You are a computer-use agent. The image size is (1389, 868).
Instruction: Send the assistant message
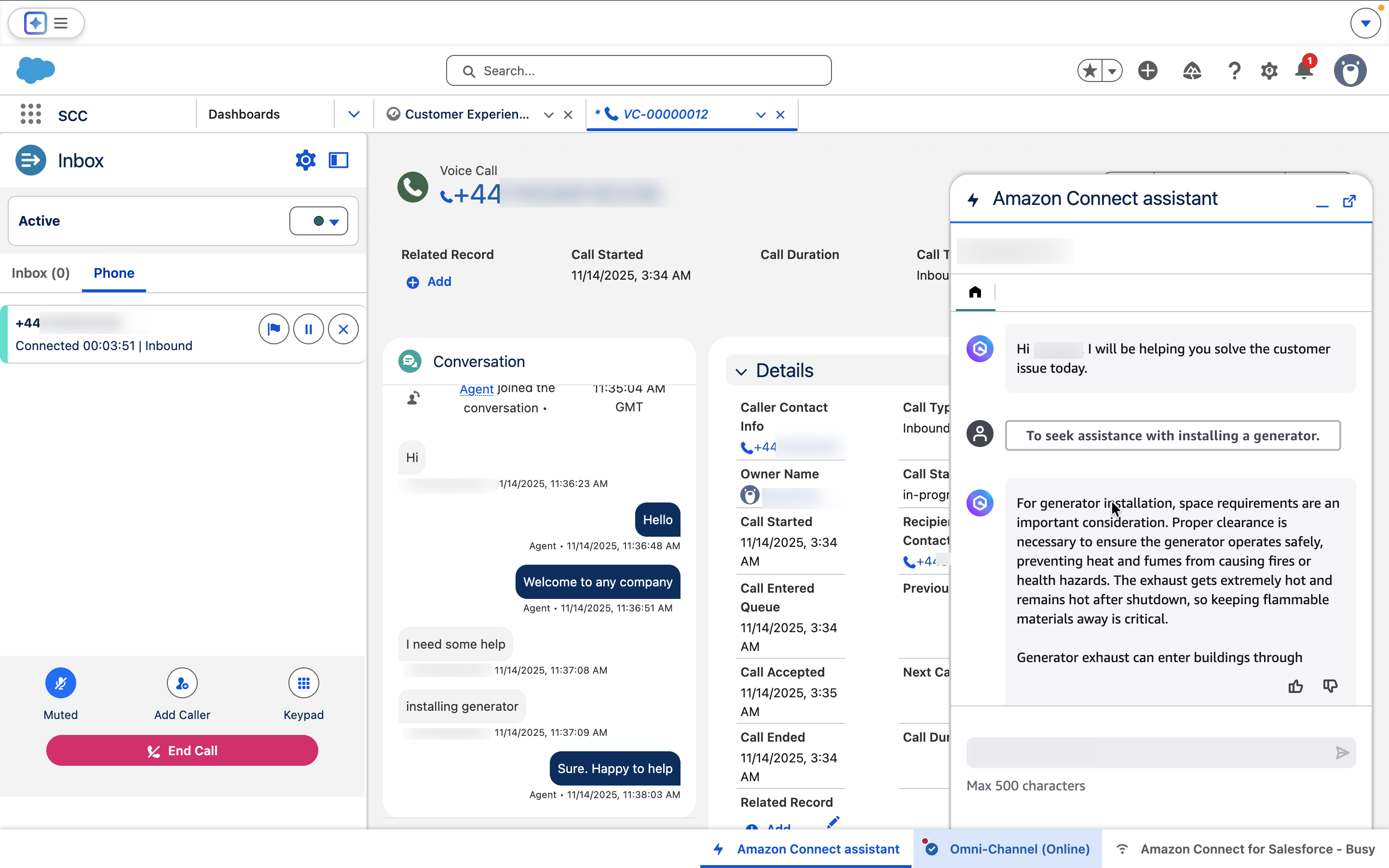point(1342,753)
